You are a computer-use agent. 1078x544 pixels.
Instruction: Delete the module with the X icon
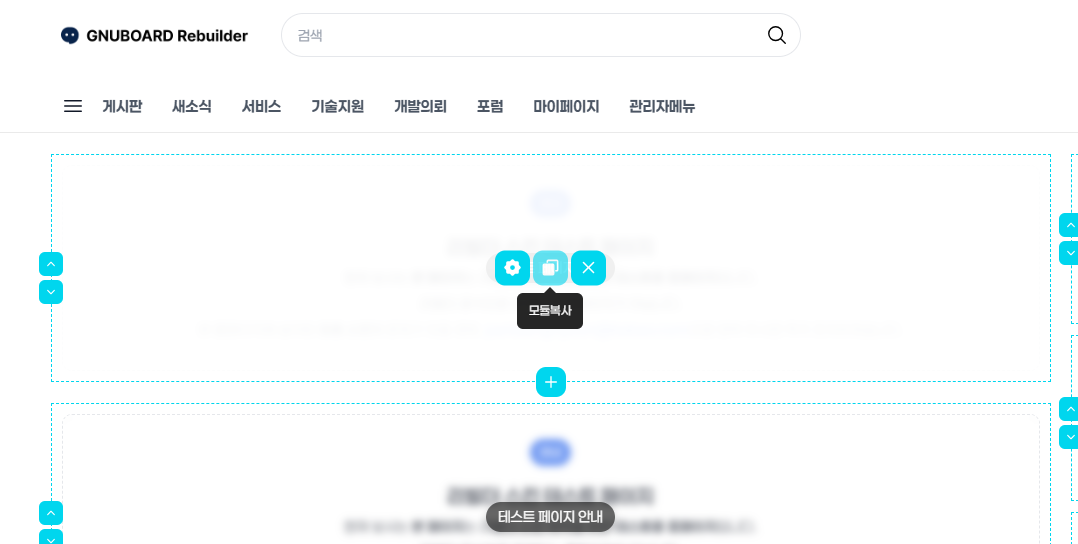pyautogui.click(x=588, y=268)
